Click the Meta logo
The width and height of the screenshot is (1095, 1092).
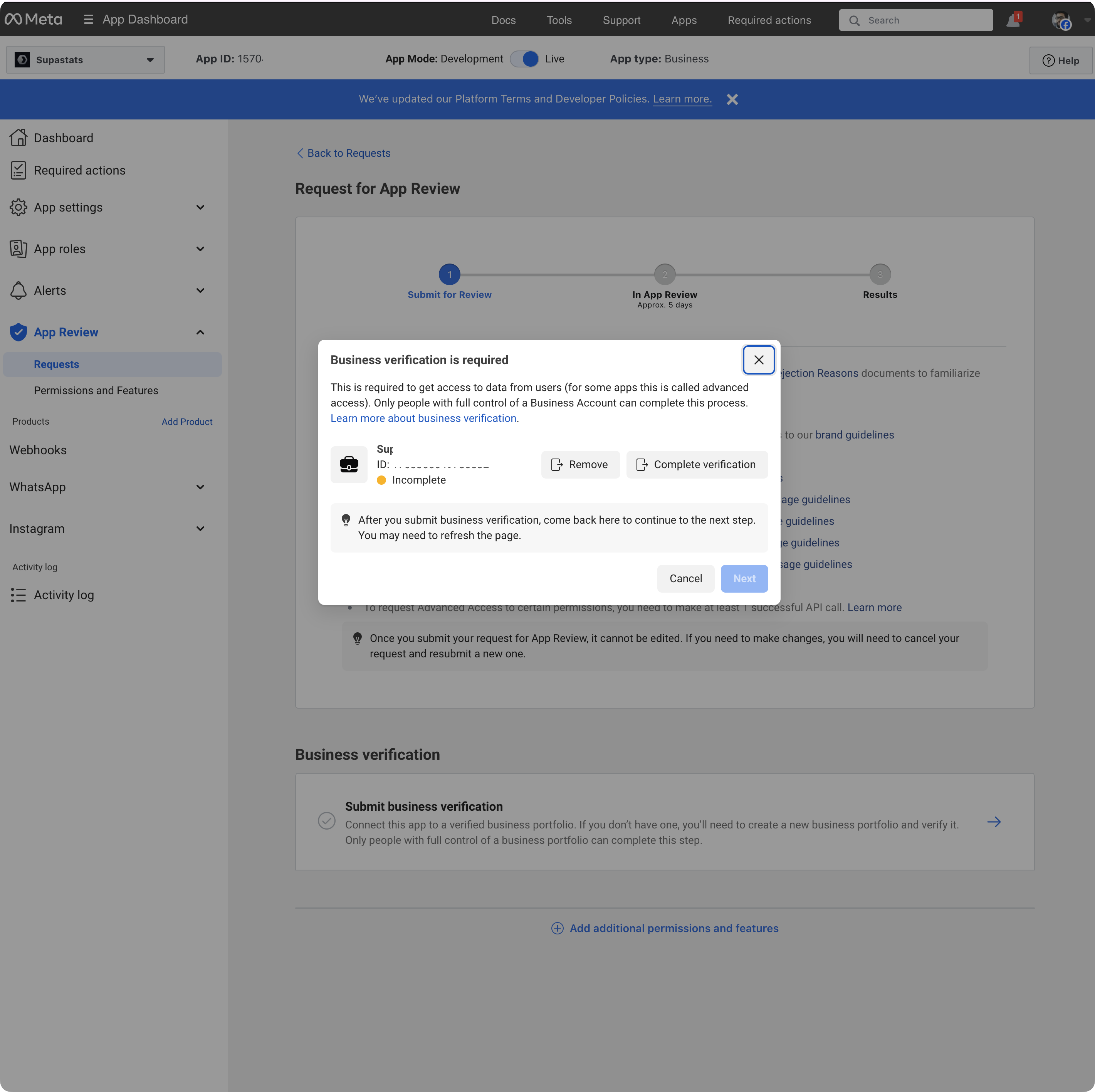point(34,19)
